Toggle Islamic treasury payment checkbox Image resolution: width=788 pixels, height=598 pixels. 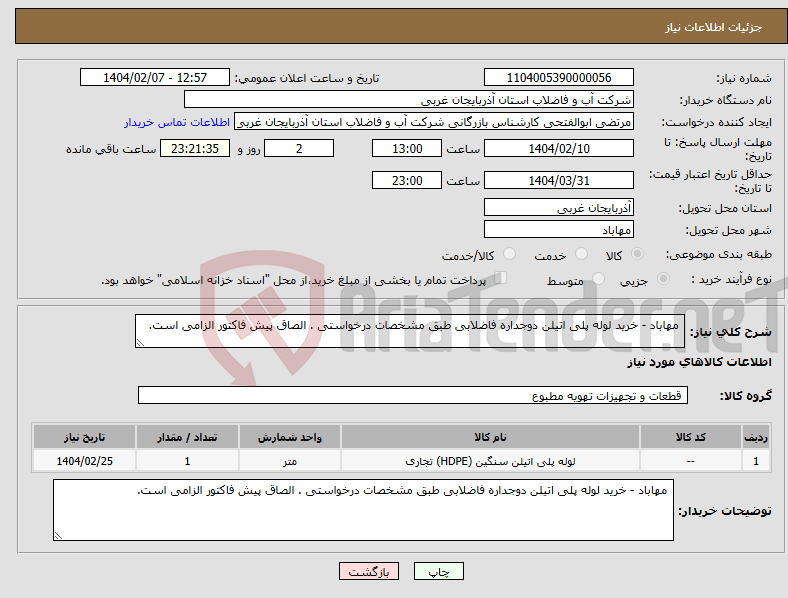click(501, 278)
